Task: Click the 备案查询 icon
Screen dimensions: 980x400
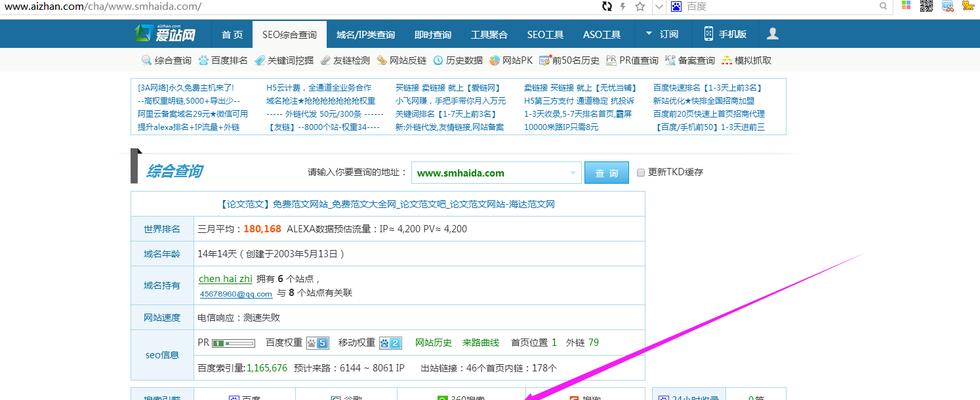Action: (671, 61)
